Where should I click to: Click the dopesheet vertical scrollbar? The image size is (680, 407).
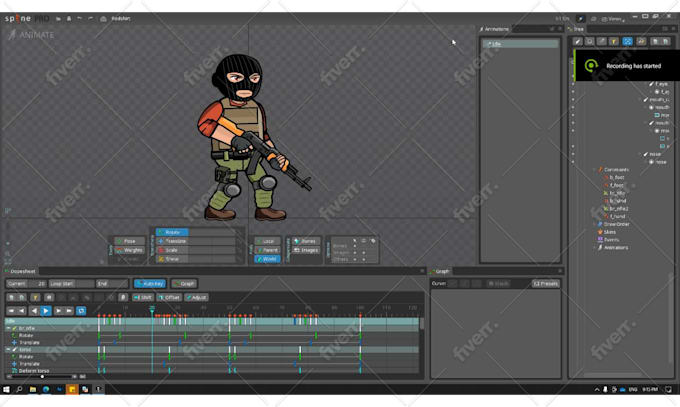[422, 325]
